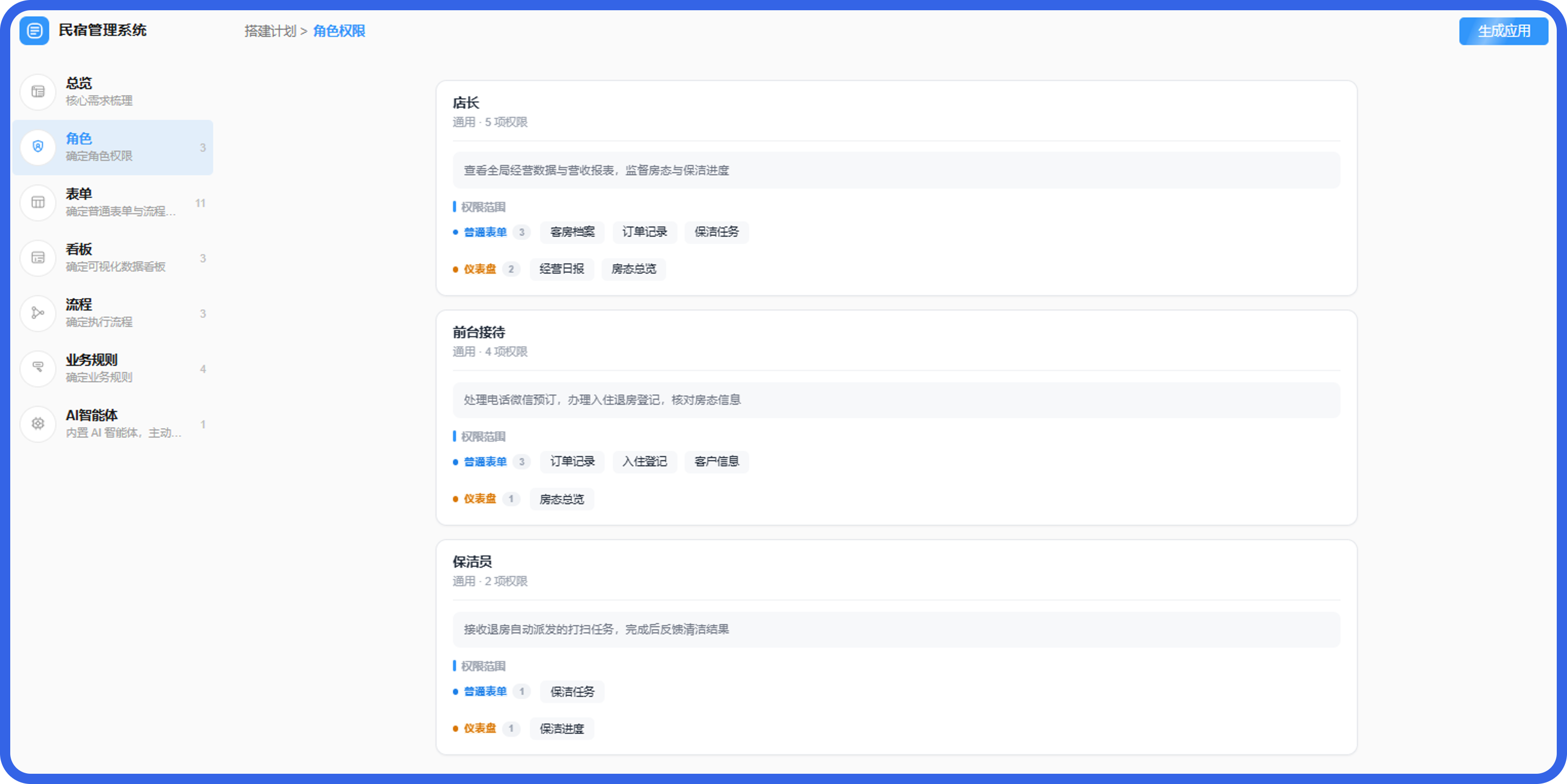Click the 表单 table icon in sidebar
This screenshot has width=1567, height=784.
tap(38, 202)
